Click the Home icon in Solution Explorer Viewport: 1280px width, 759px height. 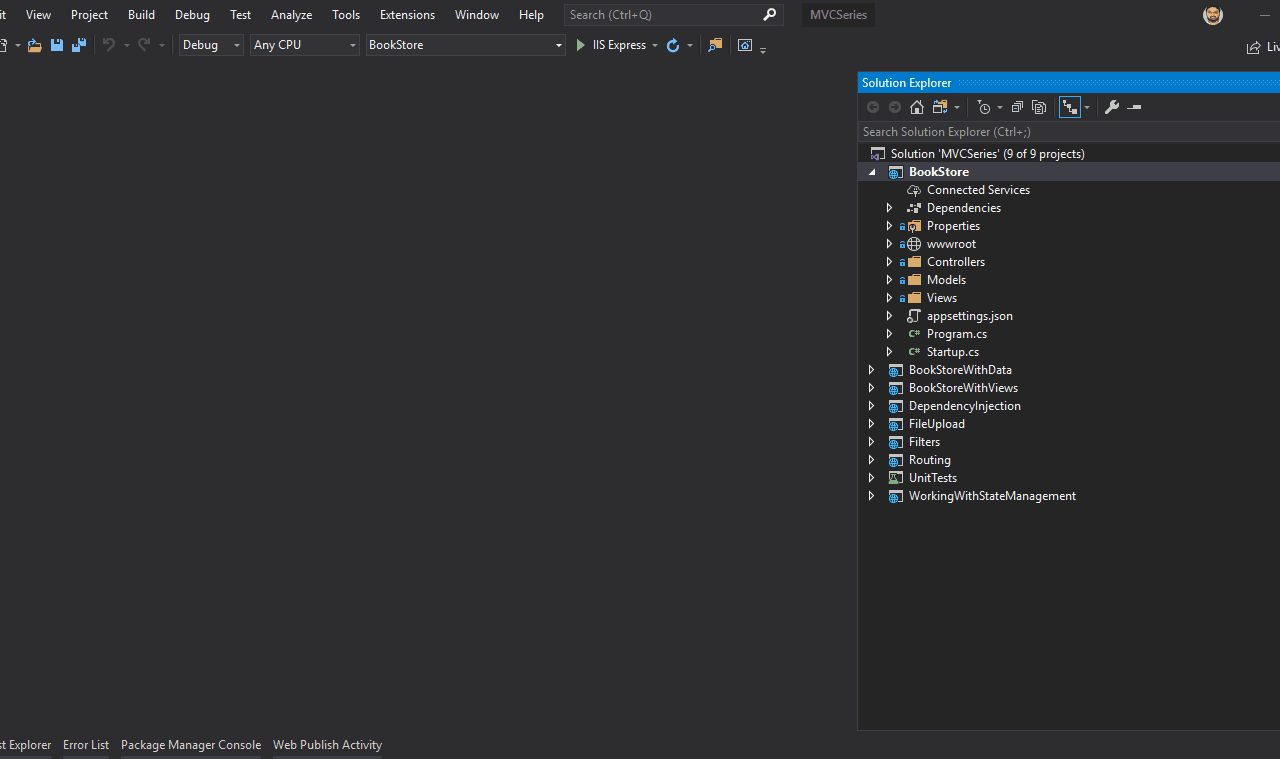tap(916, 107)
